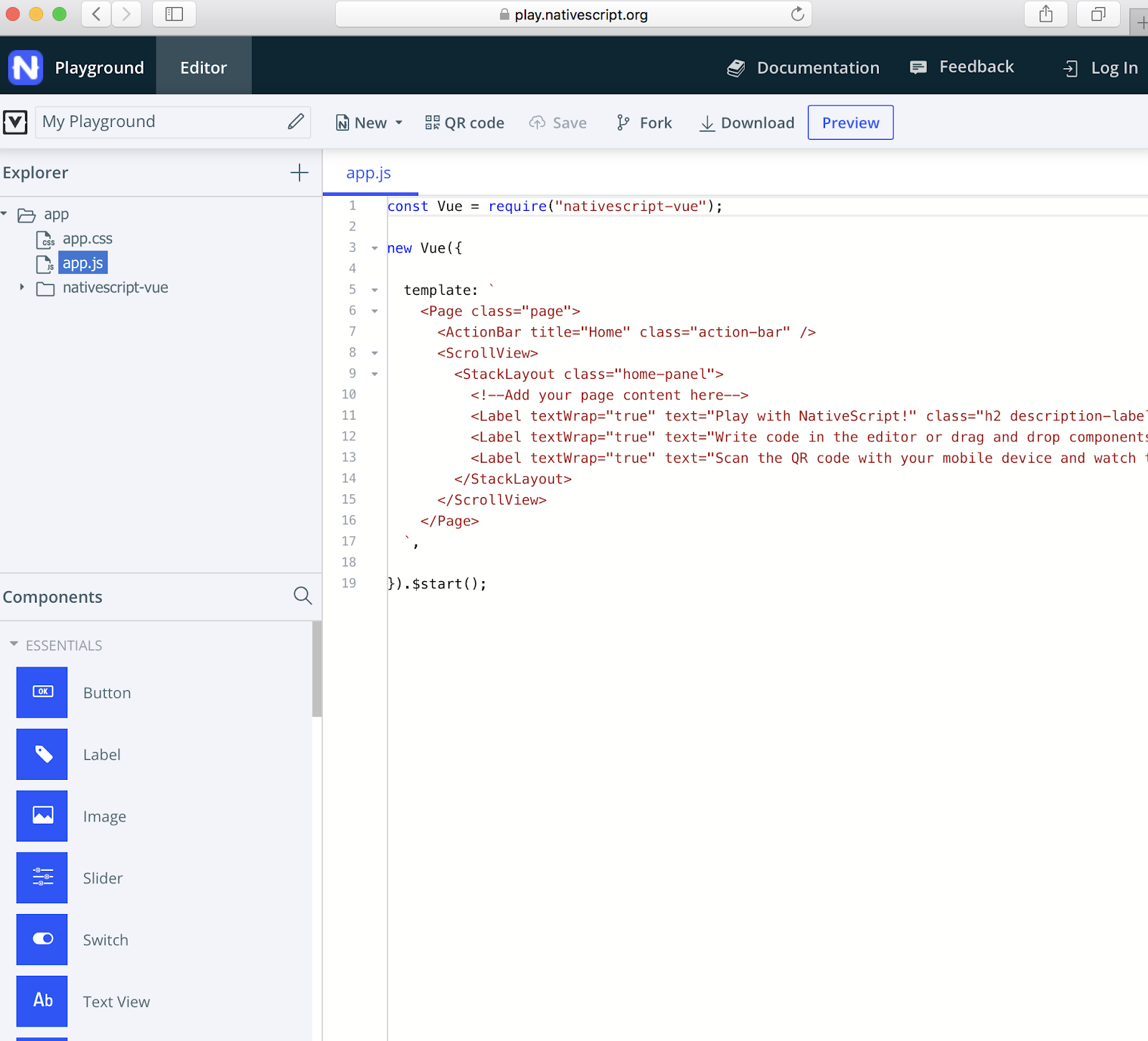Click the Button component label

point(107,693)
